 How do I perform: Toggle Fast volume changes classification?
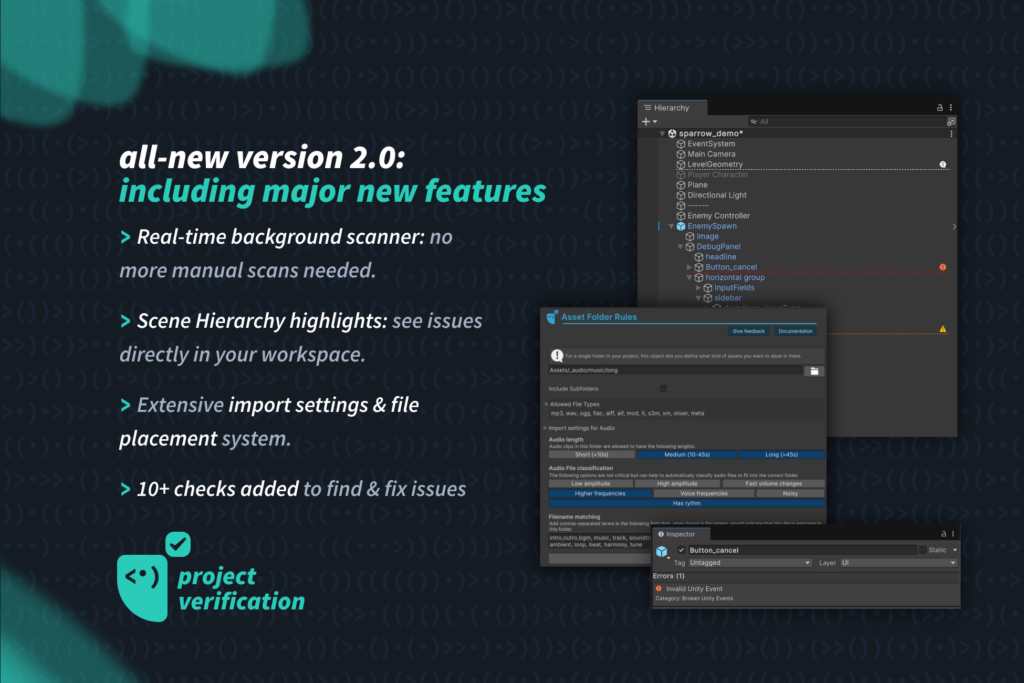[774, 484]
